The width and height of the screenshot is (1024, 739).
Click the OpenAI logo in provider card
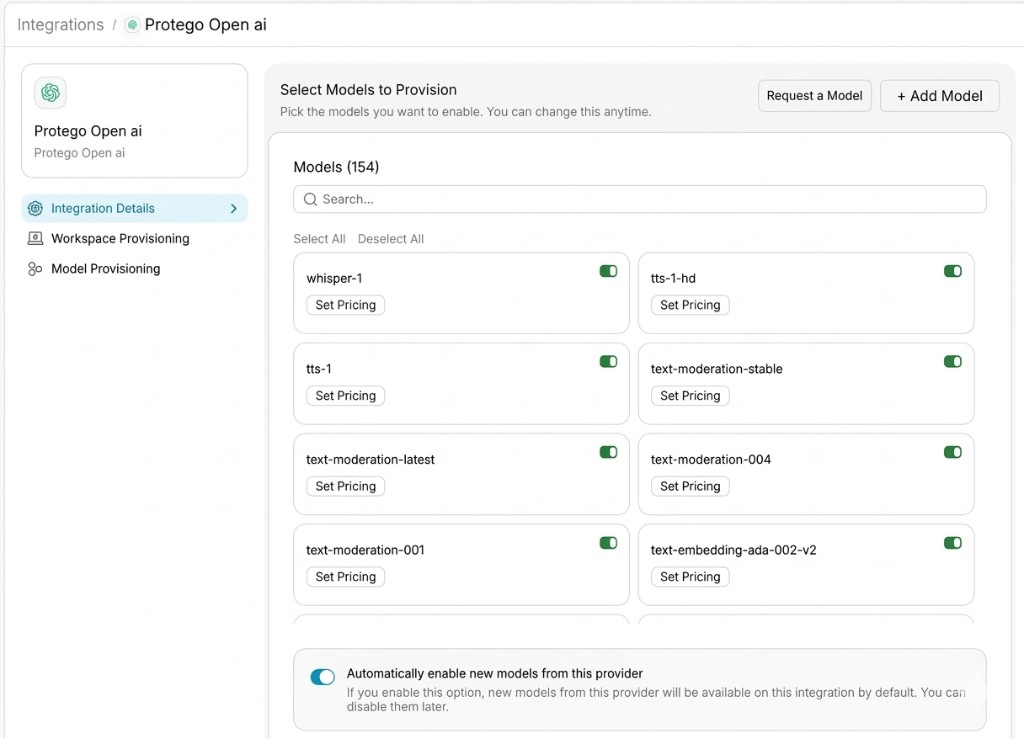(50, 93)
